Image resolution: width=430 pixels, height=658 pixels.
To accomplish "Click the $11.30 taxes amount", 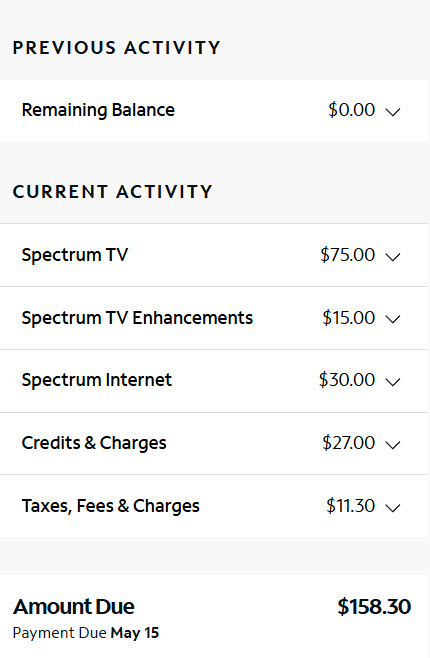I will (x=350, y=506).
